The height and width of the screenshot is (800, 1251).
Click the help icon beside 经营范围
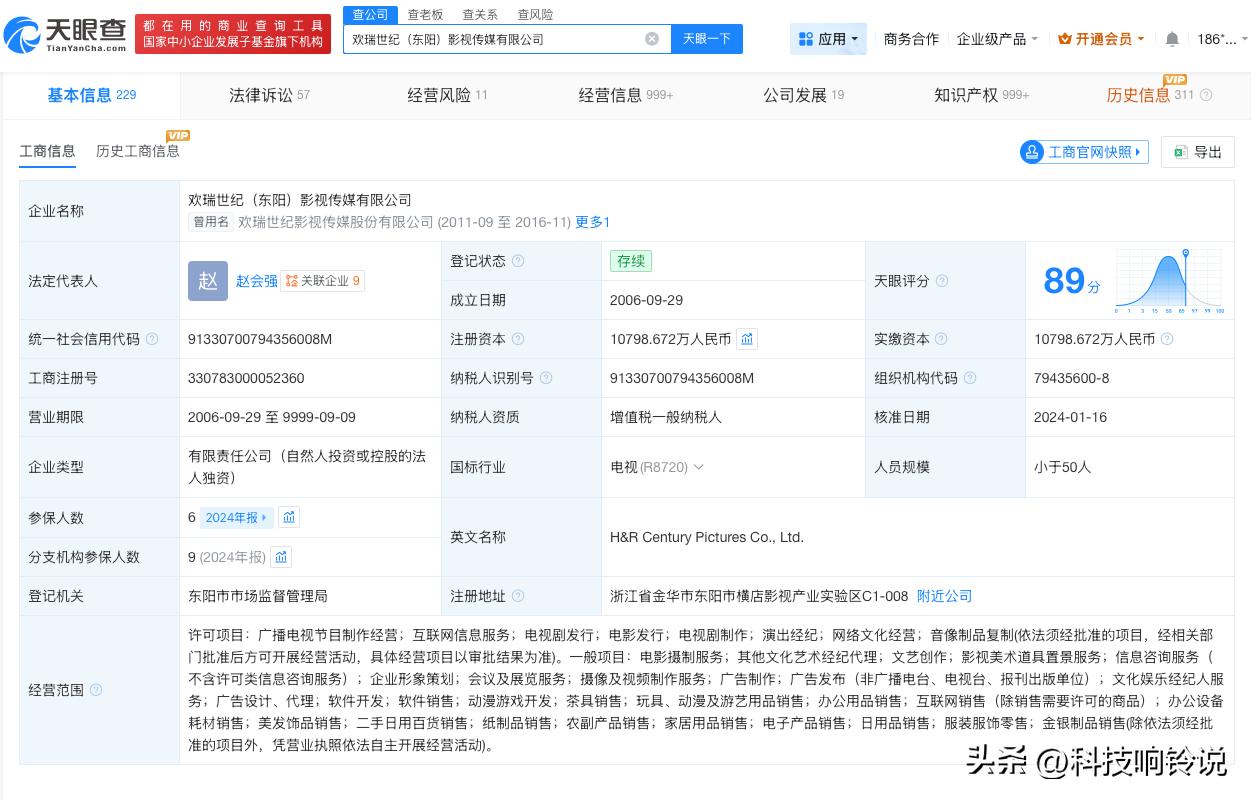[x=96, y=690]
